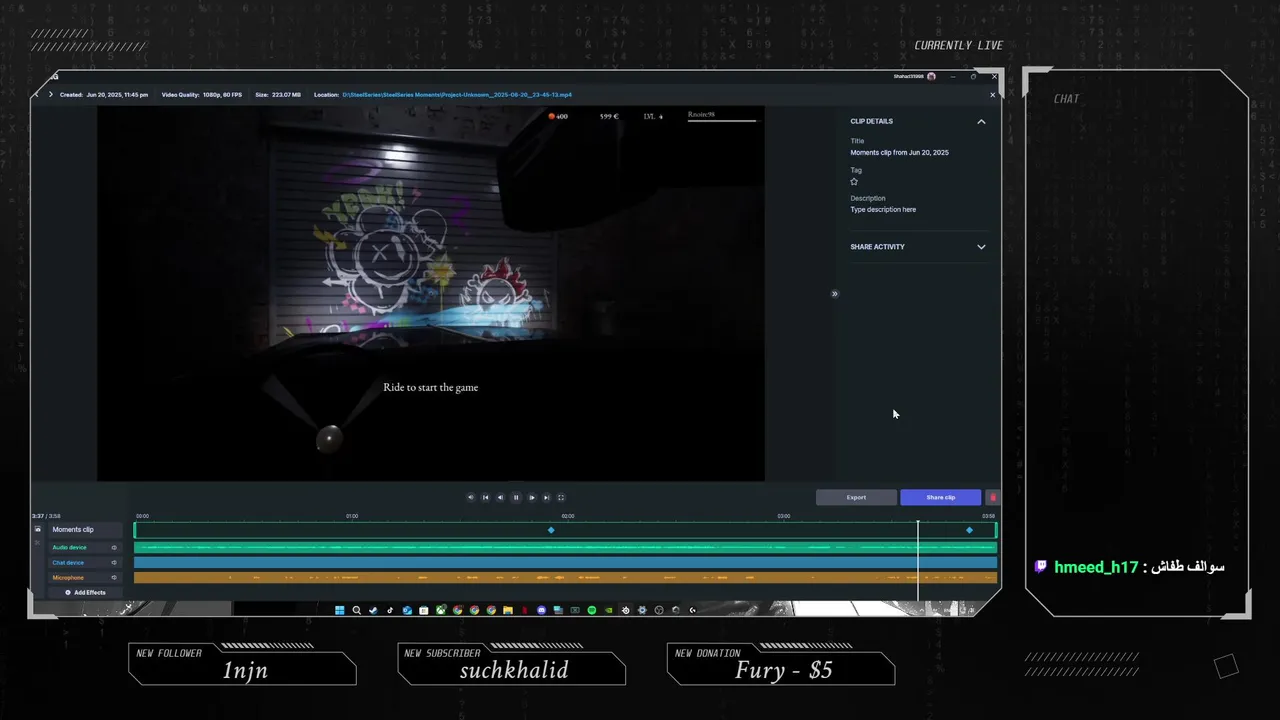Open fullscreen preview

point(561,497)
